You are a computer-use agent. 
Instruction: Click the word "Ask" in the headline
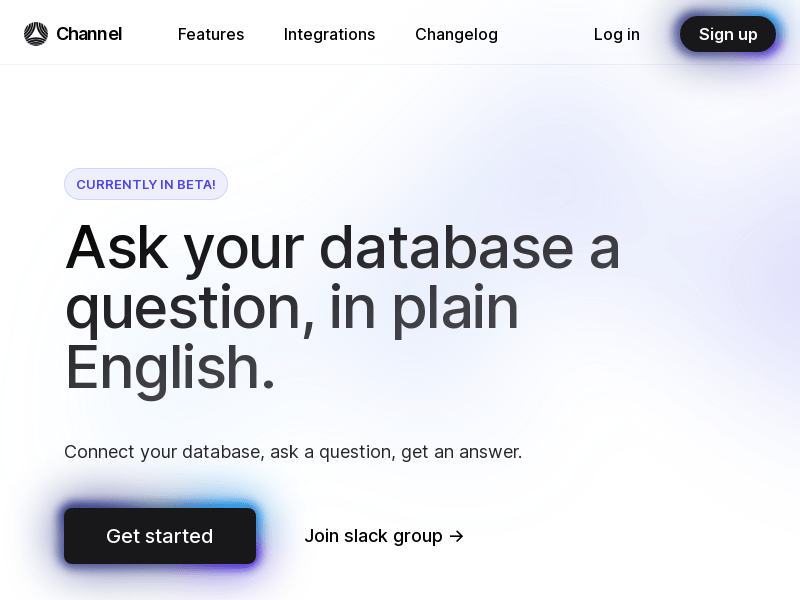[x=117, y=247]
